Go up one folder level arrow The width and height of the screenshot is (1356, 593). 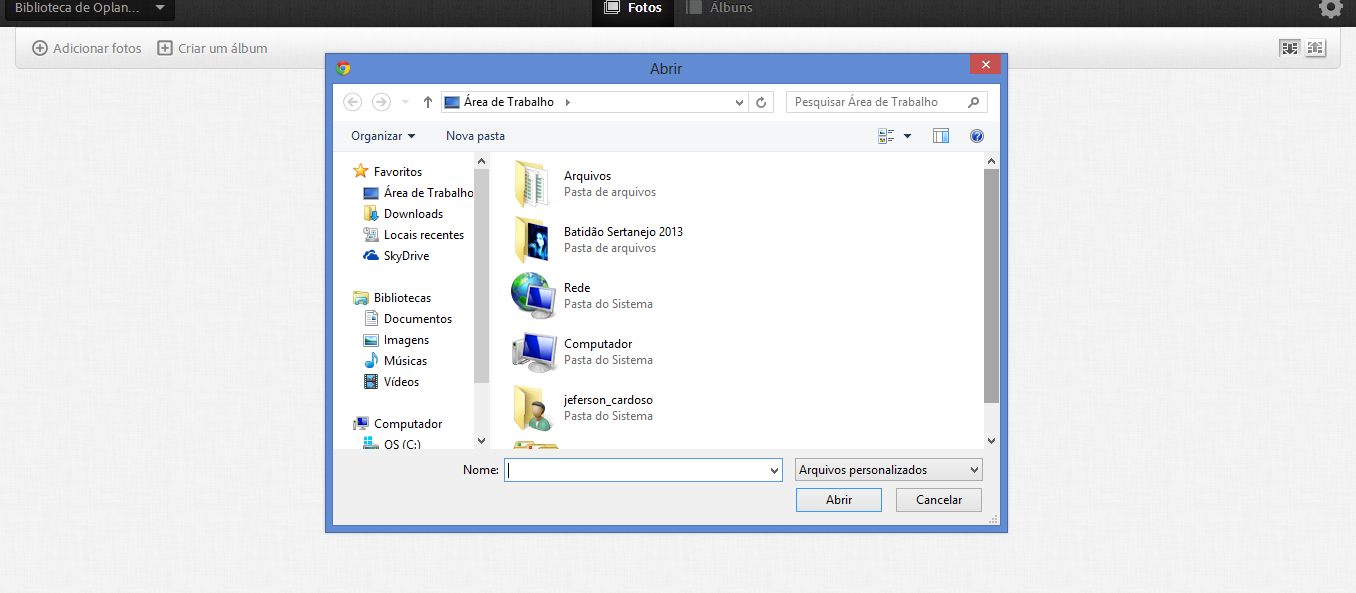tap(428, 102)
